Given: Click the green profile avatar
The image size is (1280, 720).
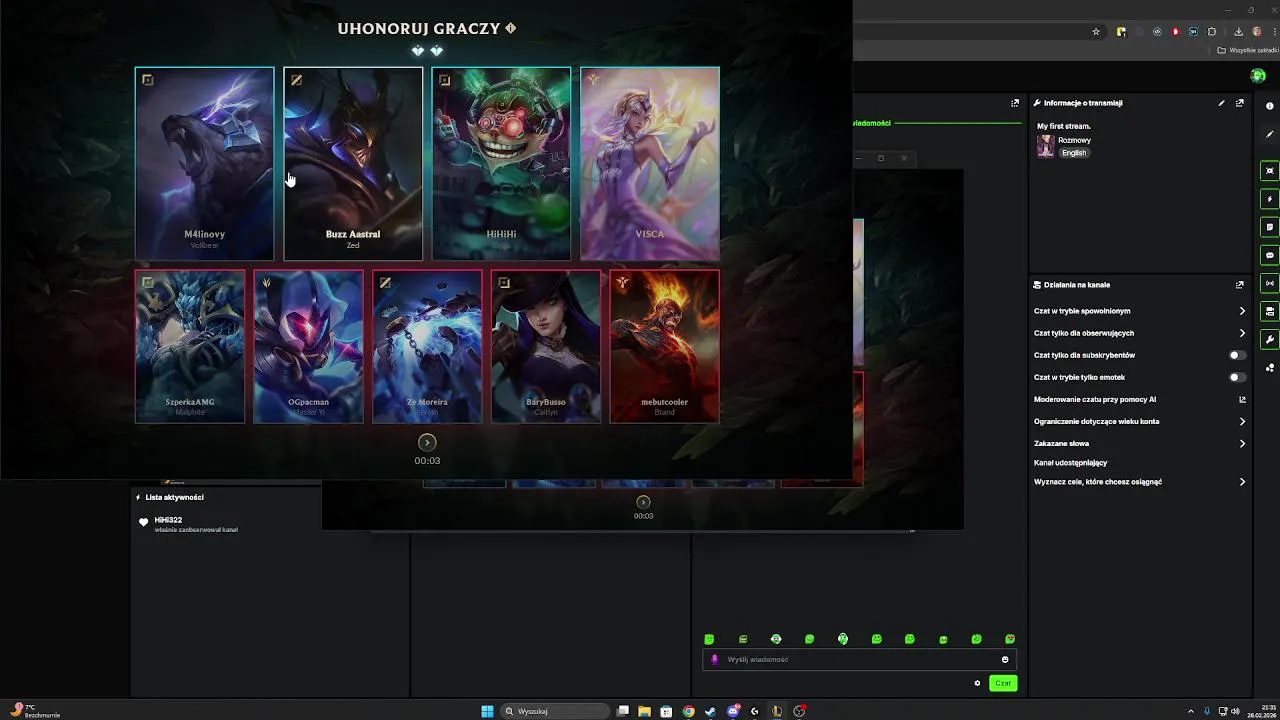Looking at the screenshot, I should (x=1258, y=76).
